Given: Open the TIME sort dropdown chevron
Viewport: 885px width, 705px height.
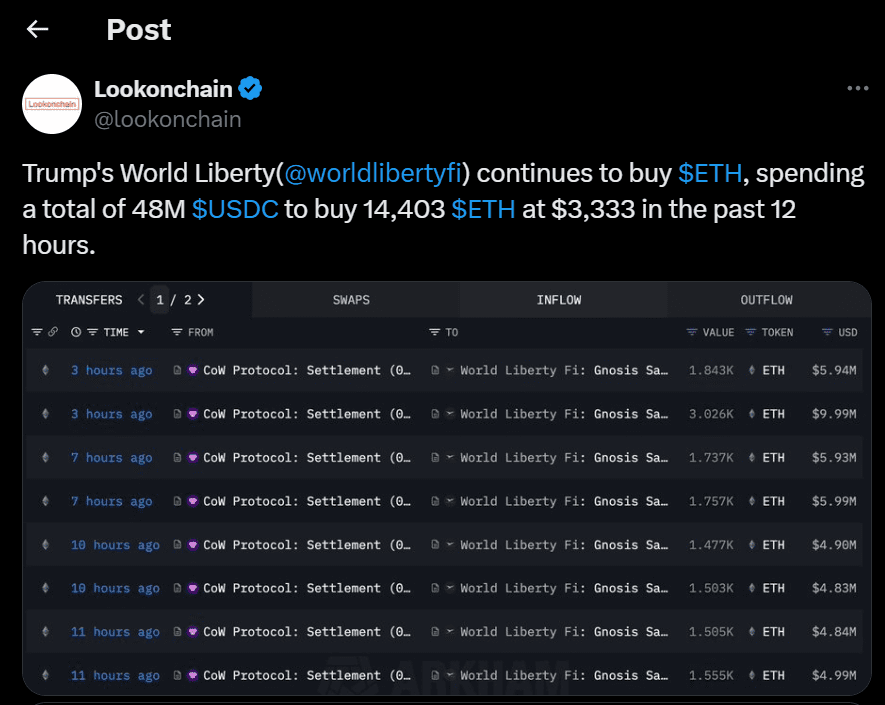Looking at the screenshot, I should point(143,332).
